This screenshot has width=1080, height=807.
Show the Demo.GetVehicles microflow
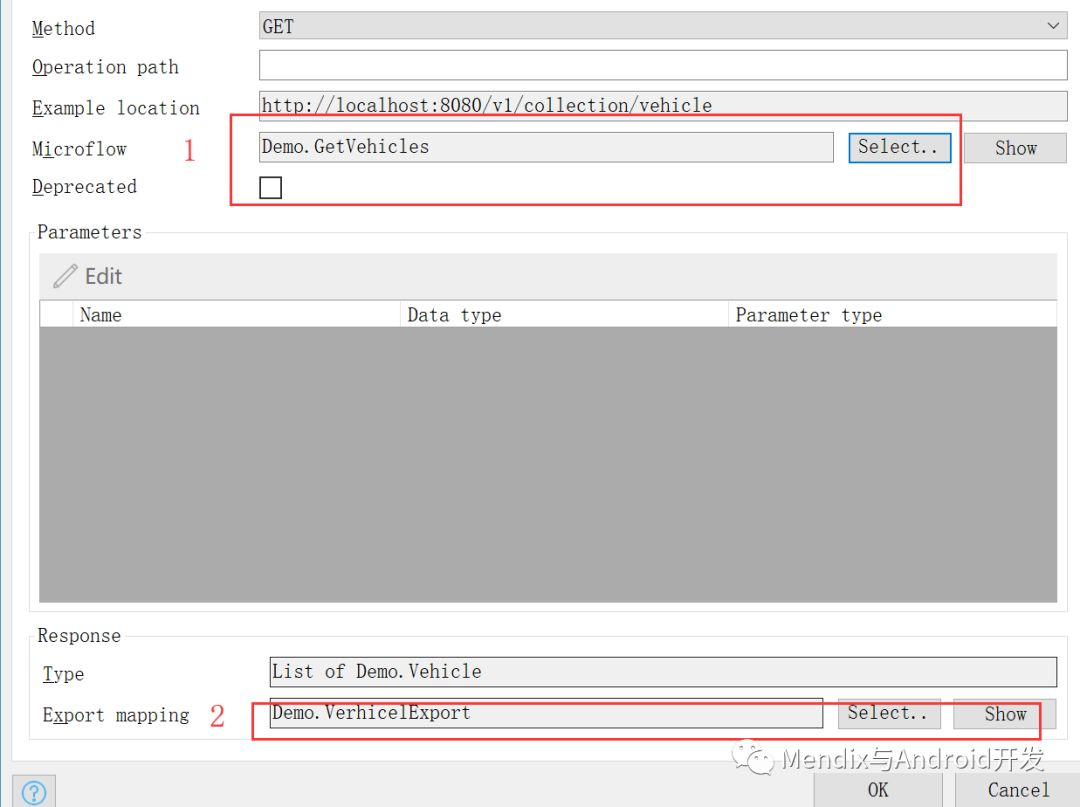(x=1014, y=147)
